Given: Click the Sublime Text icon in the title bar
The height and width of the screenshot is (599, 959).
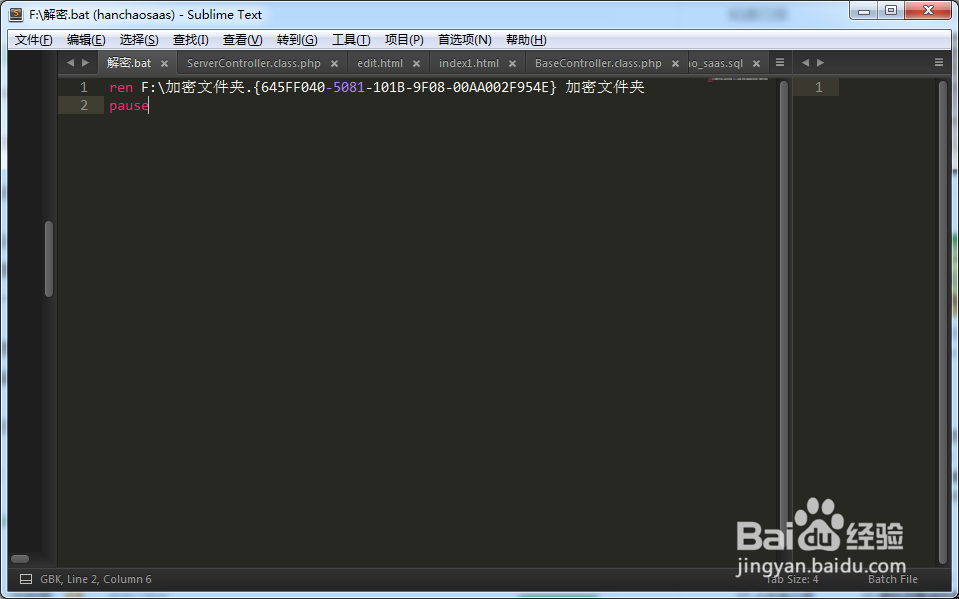Looking at the screenshot, I should click(x=14, y=14).
